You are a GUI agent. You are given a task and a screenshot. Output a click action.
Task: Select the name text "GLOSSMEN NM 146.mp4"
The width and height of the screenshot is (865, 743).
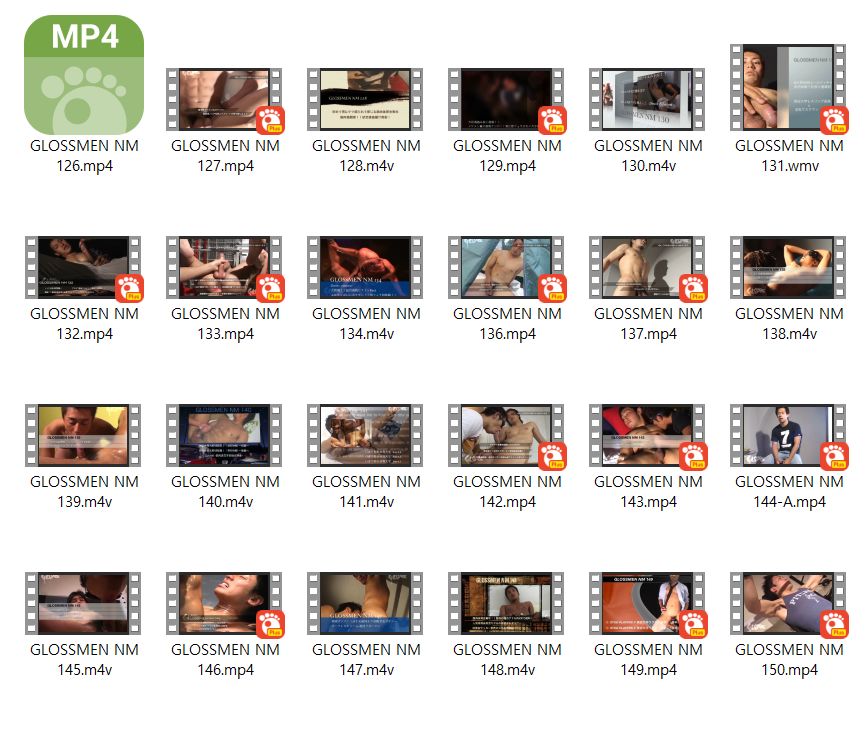pyautogui.click(x=226, y=660)
